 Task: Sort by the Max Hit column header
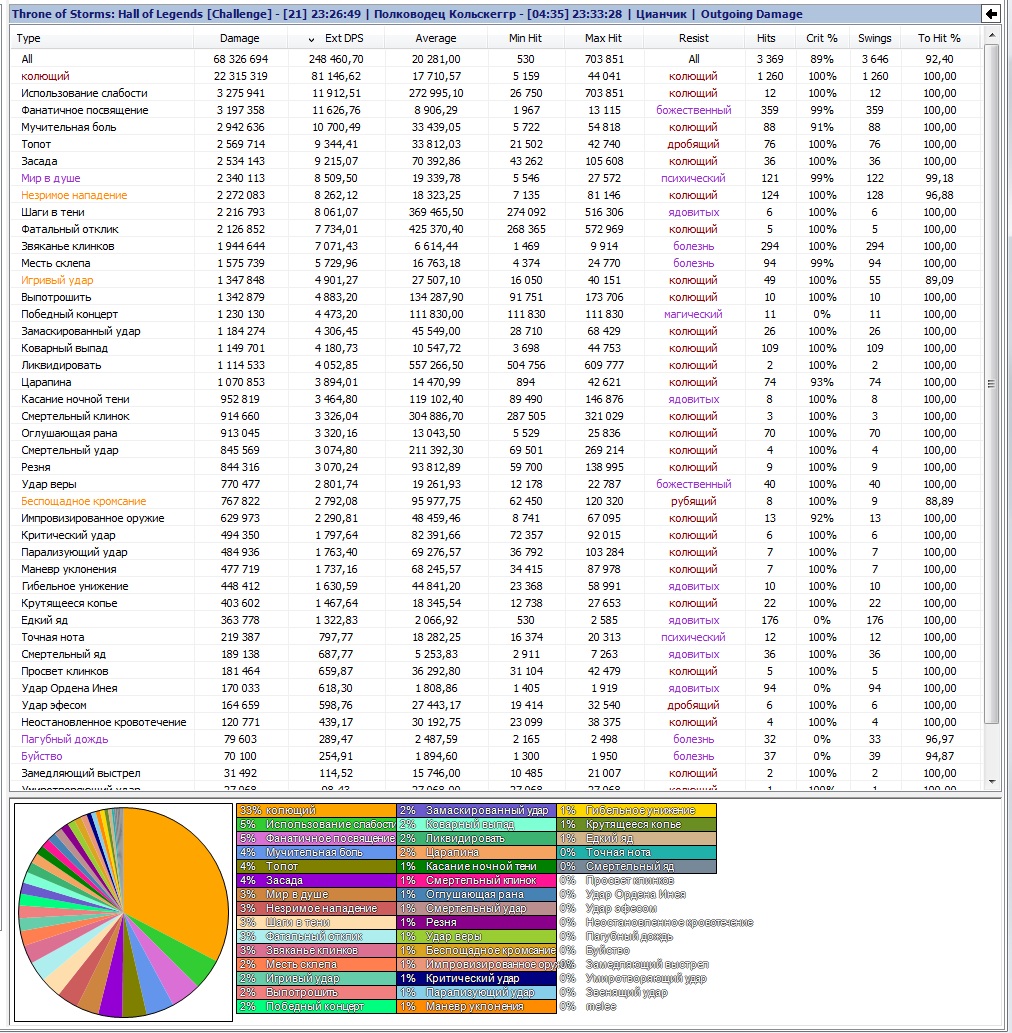604,38
